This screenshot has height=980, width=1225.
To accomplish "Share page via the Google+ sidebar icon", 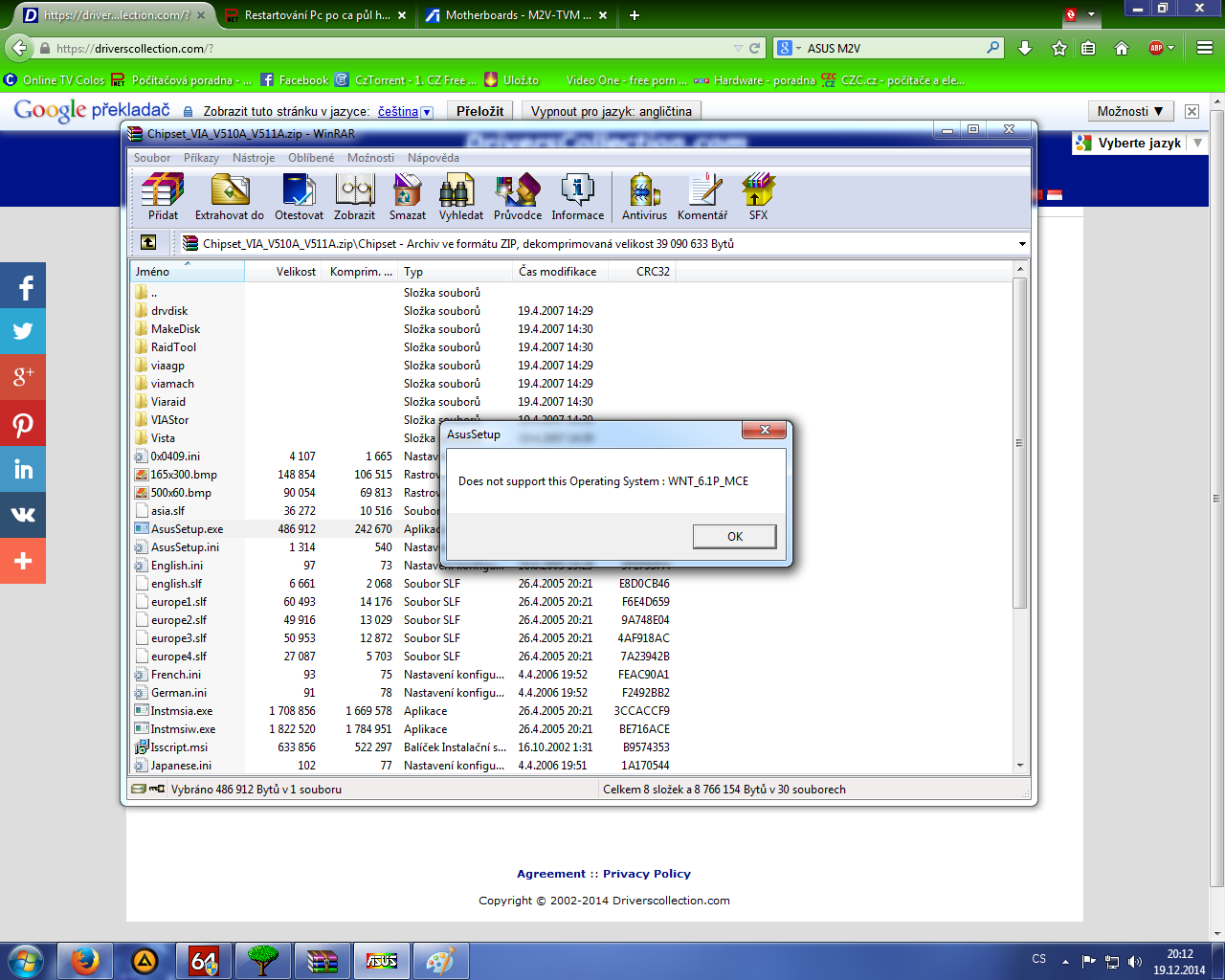I will click(23, 378).
